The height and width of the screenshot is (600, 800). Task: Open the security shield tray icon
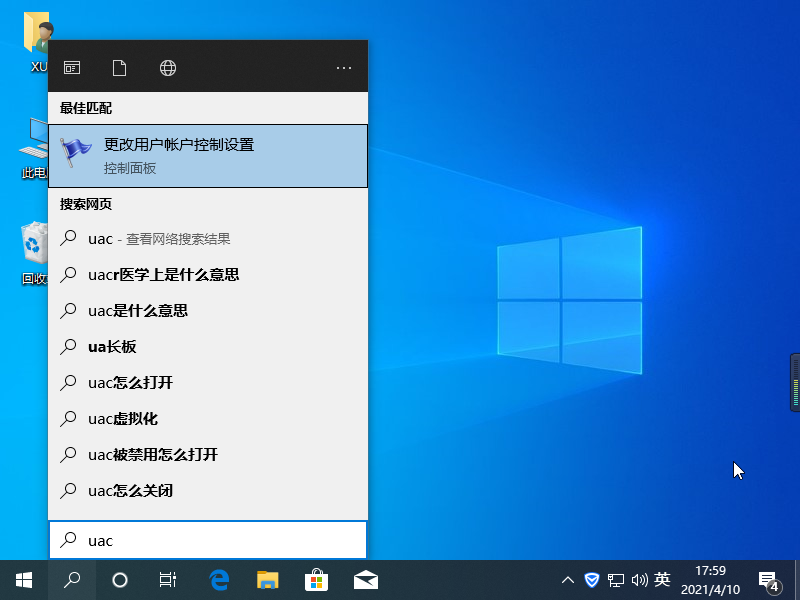pos(592,580)
